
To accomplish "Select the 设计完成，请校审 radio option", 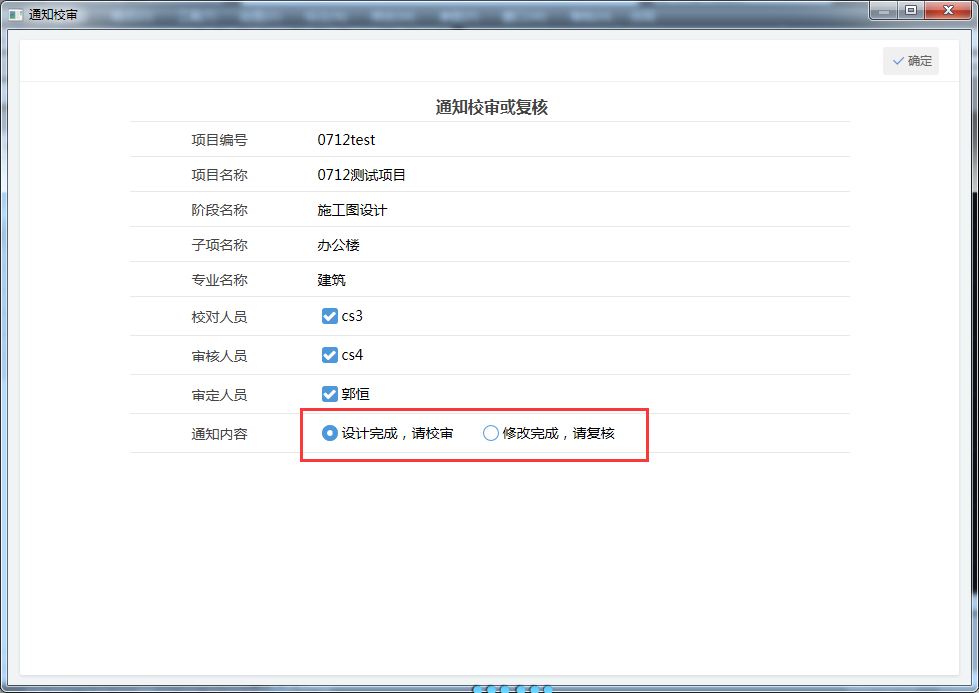I will (329, 433).
